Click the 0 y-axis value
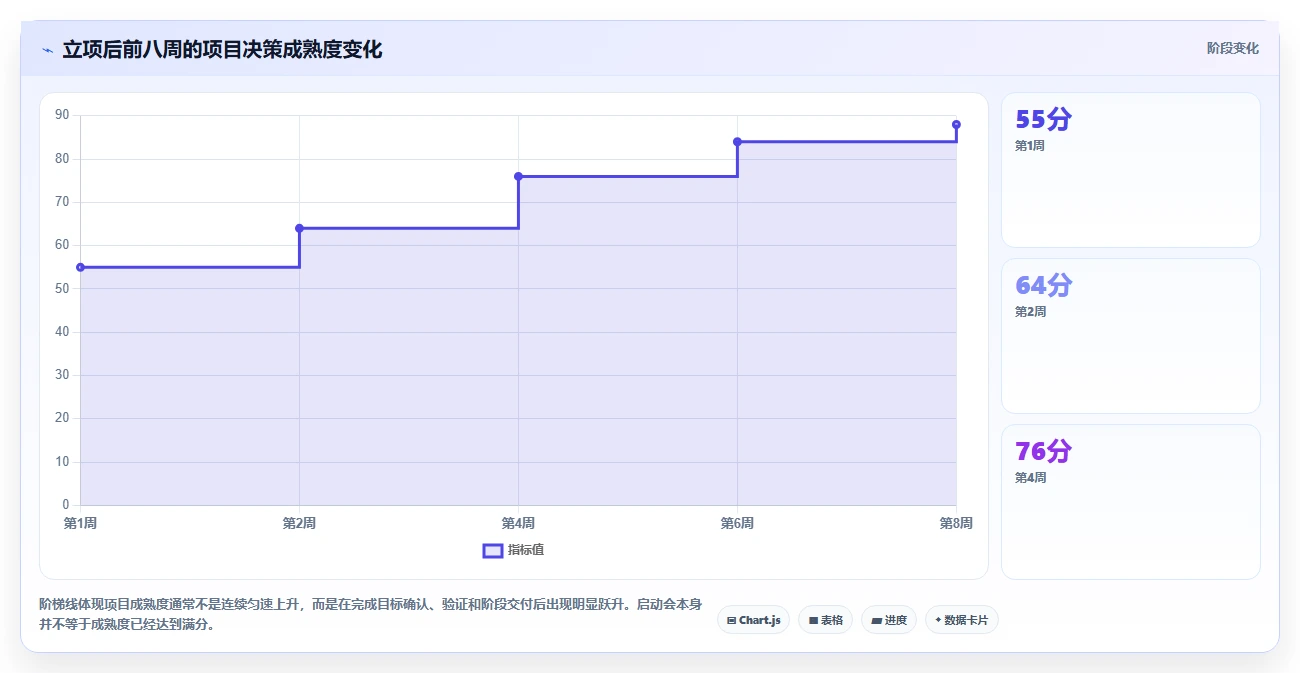 pyautogui.click(x=66, y=505)
